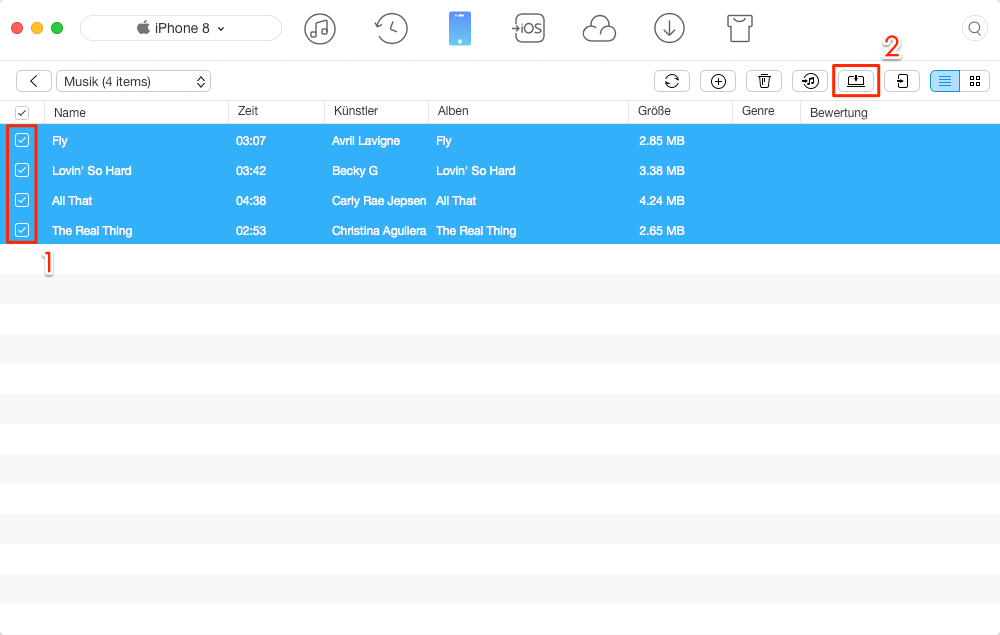This screenshot has width=1000, height=635.
Task: Refresh the music list
Action: tap(672, 81)
